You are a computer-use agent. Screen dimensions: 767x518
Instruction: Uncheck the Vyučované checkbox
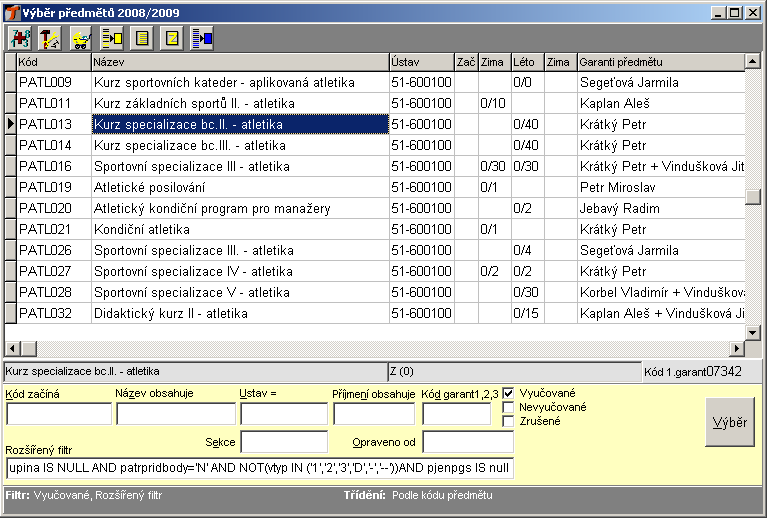[509, 393]
